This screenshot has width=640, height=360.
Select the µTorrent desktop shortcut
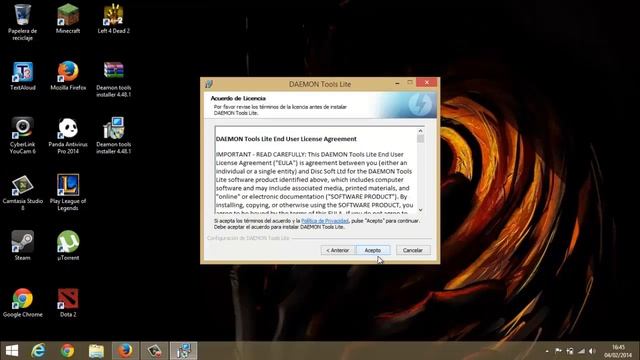[x=68, y=245]
